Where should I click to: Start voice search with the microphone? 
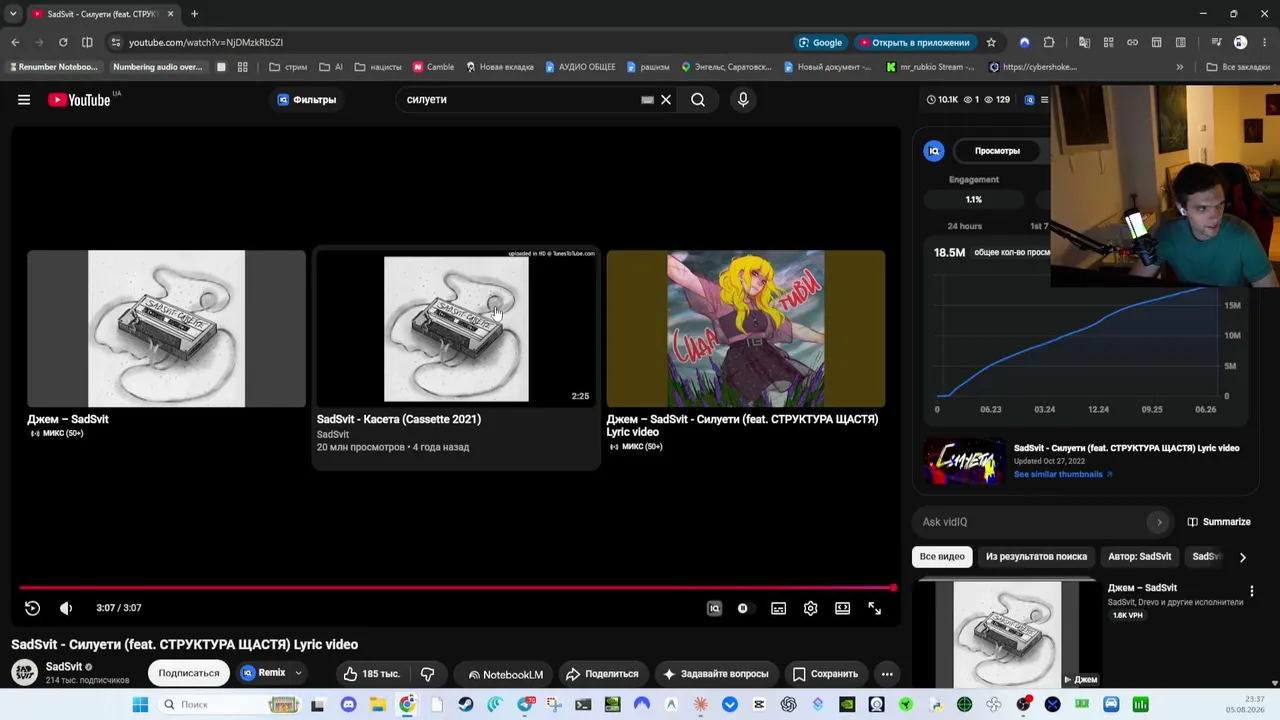coord(743,100)
